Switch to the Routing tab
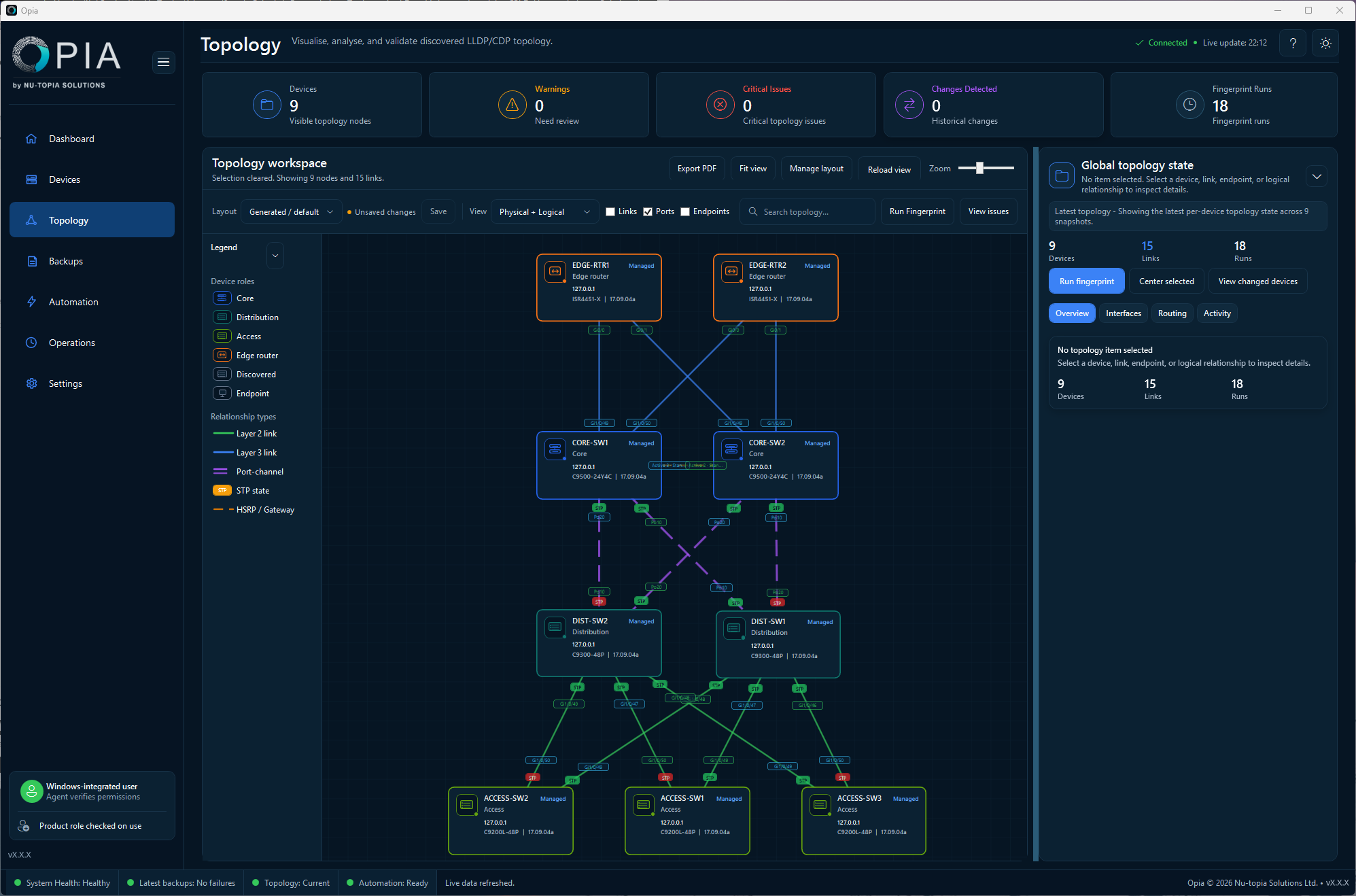 point(1172,313)
